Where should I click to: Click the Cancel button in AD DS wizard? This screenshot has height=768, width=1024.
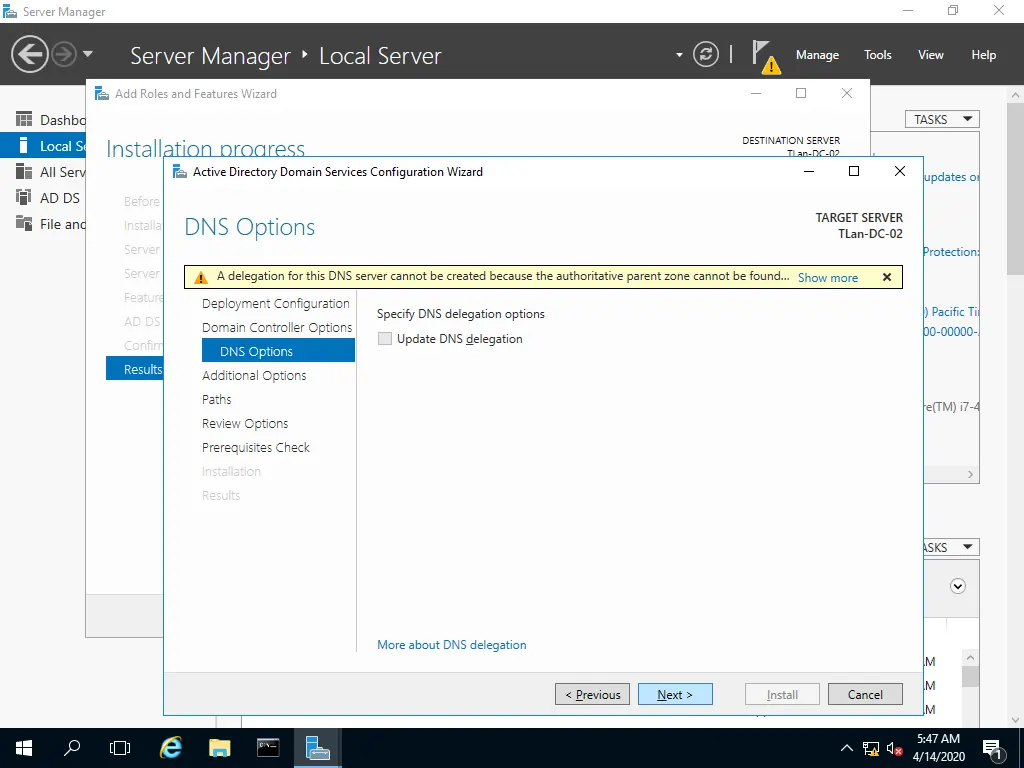click(865, 694)
